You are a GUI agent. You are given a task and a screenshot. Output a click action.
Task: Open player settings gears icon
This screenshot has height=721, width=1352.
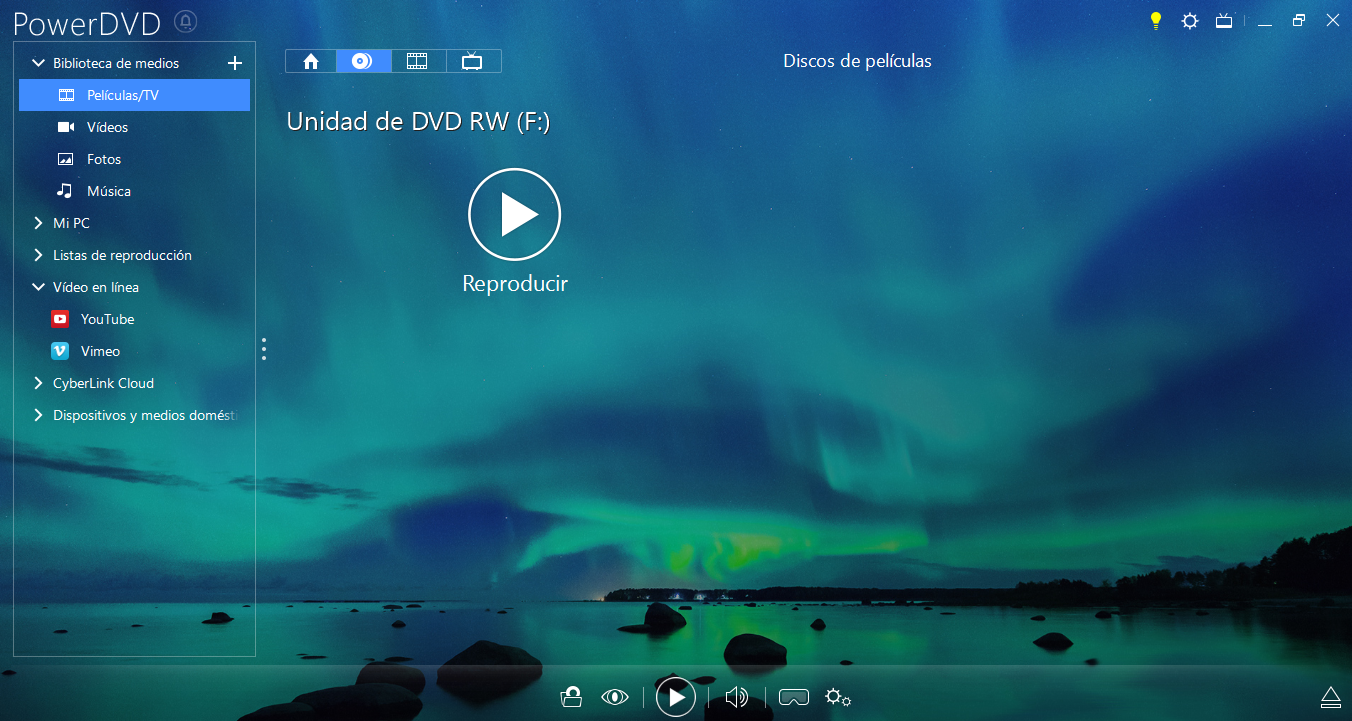(838, 697)
